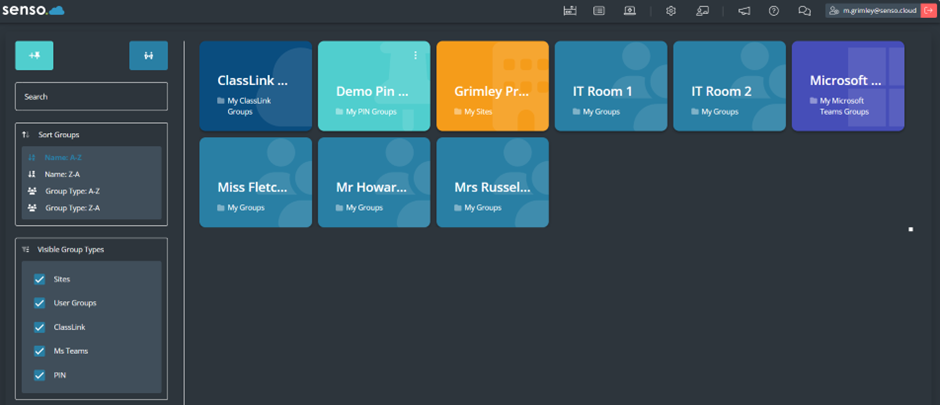The height and width of the screenshot is (405, 940).
Task: Click the list view icon in header
Action: pos(598,11)
